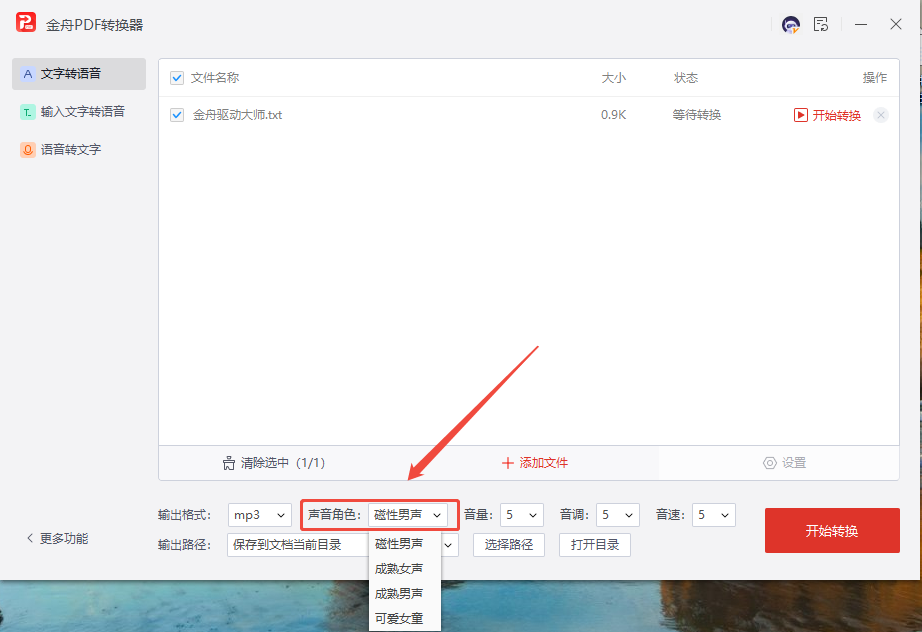Open the 音调 pitch dropdown
Screen dimensions: 922x632
pos(617,515)
